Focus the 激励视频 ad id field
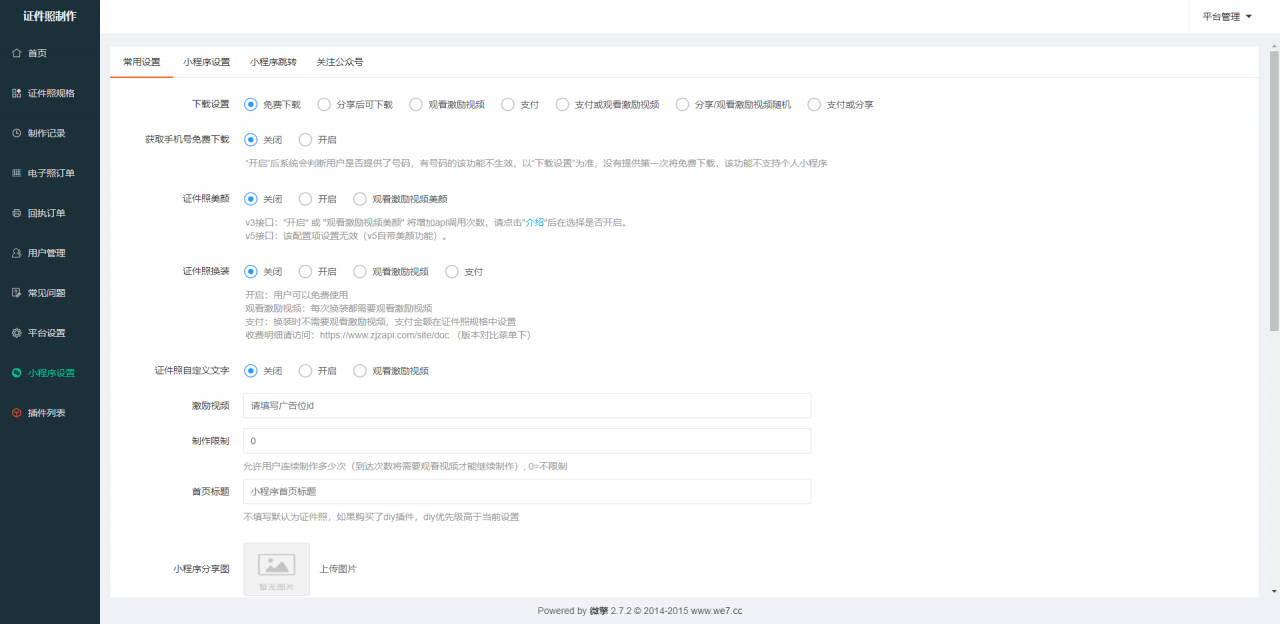Viewport: 1280px width, 624px height. (x=527, y=405)
